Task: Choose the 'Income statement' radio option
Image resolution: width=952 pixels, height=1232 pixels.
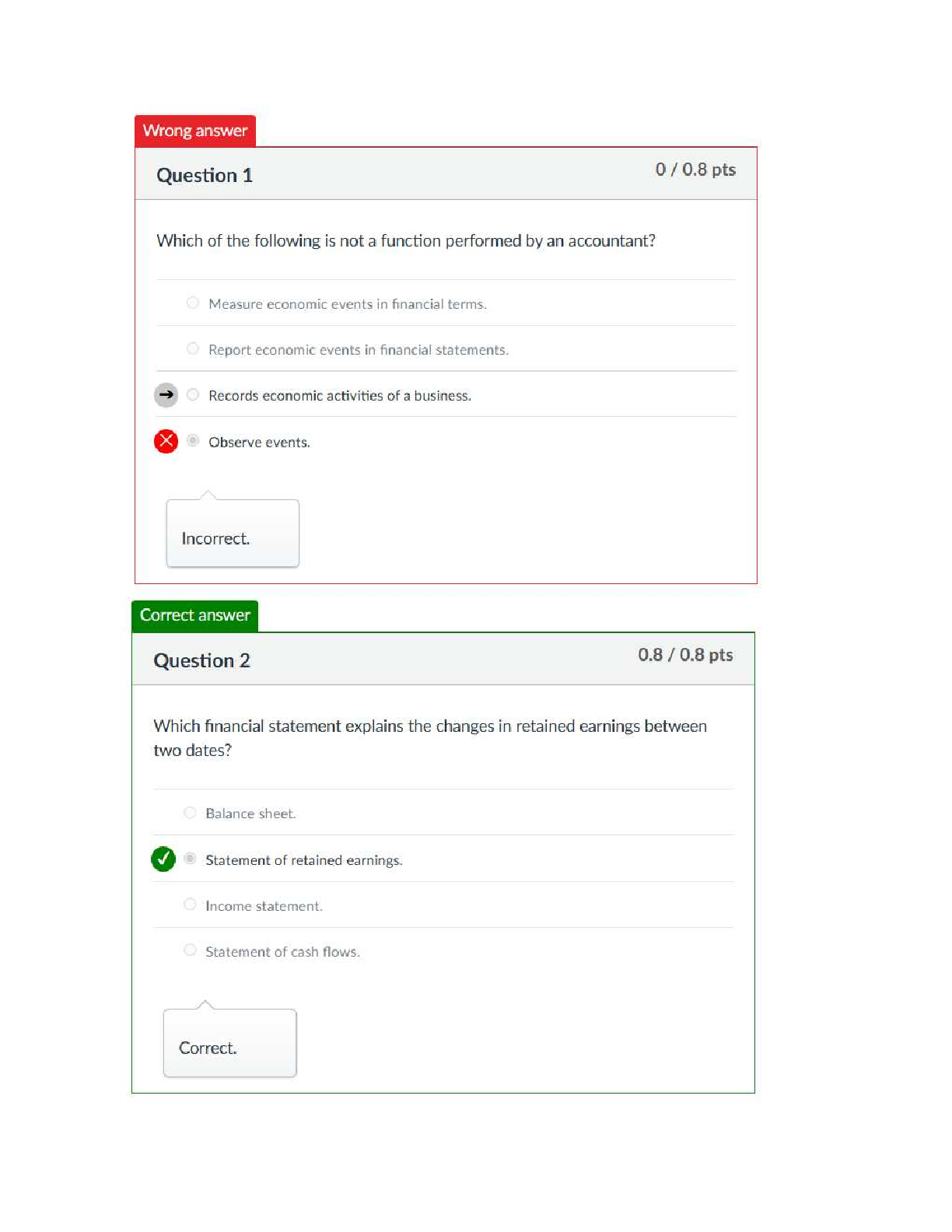Action: [x=190, y=904]
